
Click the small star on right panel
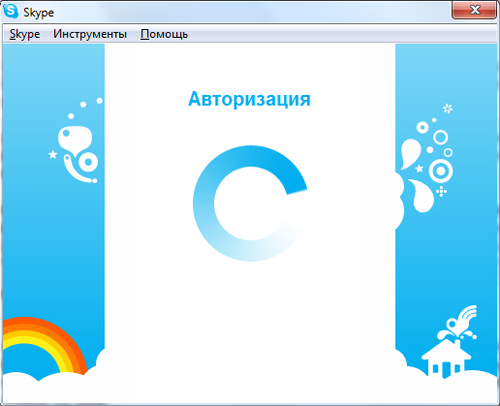tap(419, 169)
